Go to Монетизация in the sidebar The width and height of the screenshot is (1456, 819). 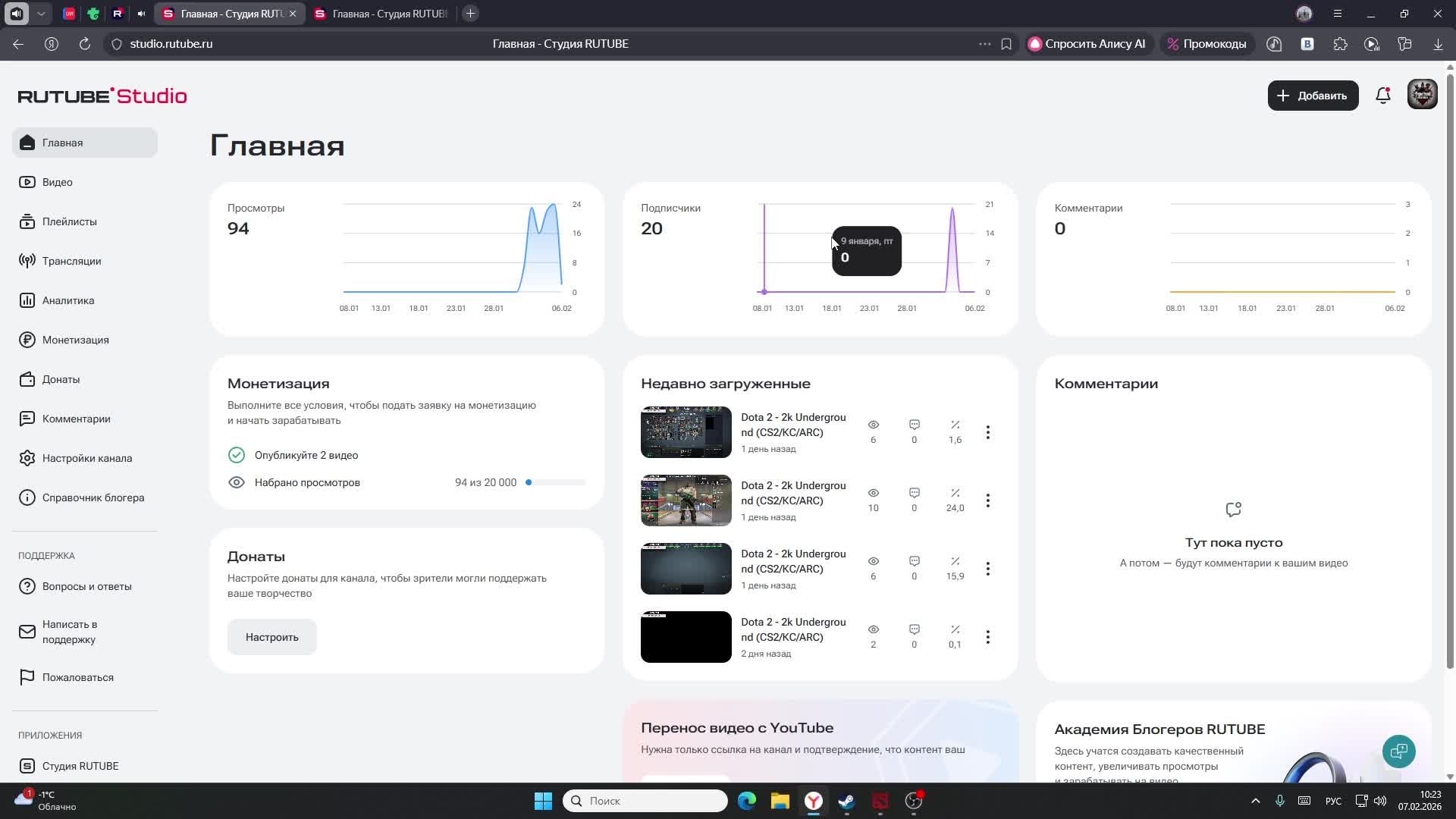pos(75,340)
